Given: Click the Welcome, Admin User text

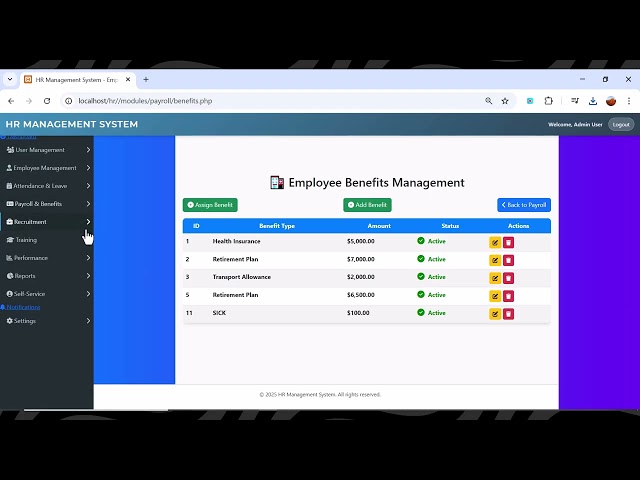Looking at the screenshot, I should coord(575,124).
